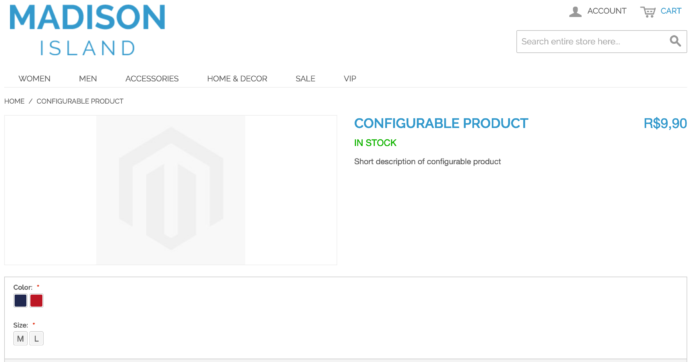Screen dimensions: 700x362
Task: Click the R$9,90 price
Action: 665,123
